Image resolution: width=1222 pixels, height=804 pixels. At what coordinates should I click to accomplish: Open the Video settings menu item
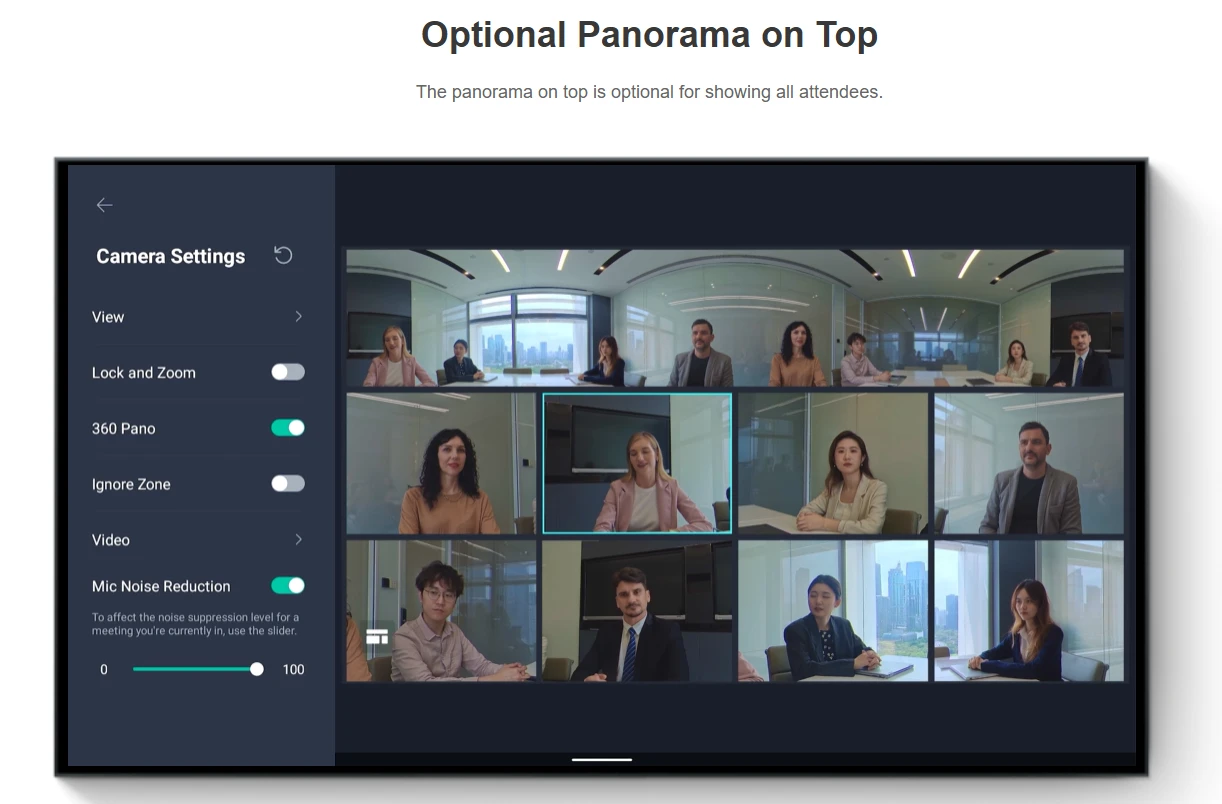111,540
